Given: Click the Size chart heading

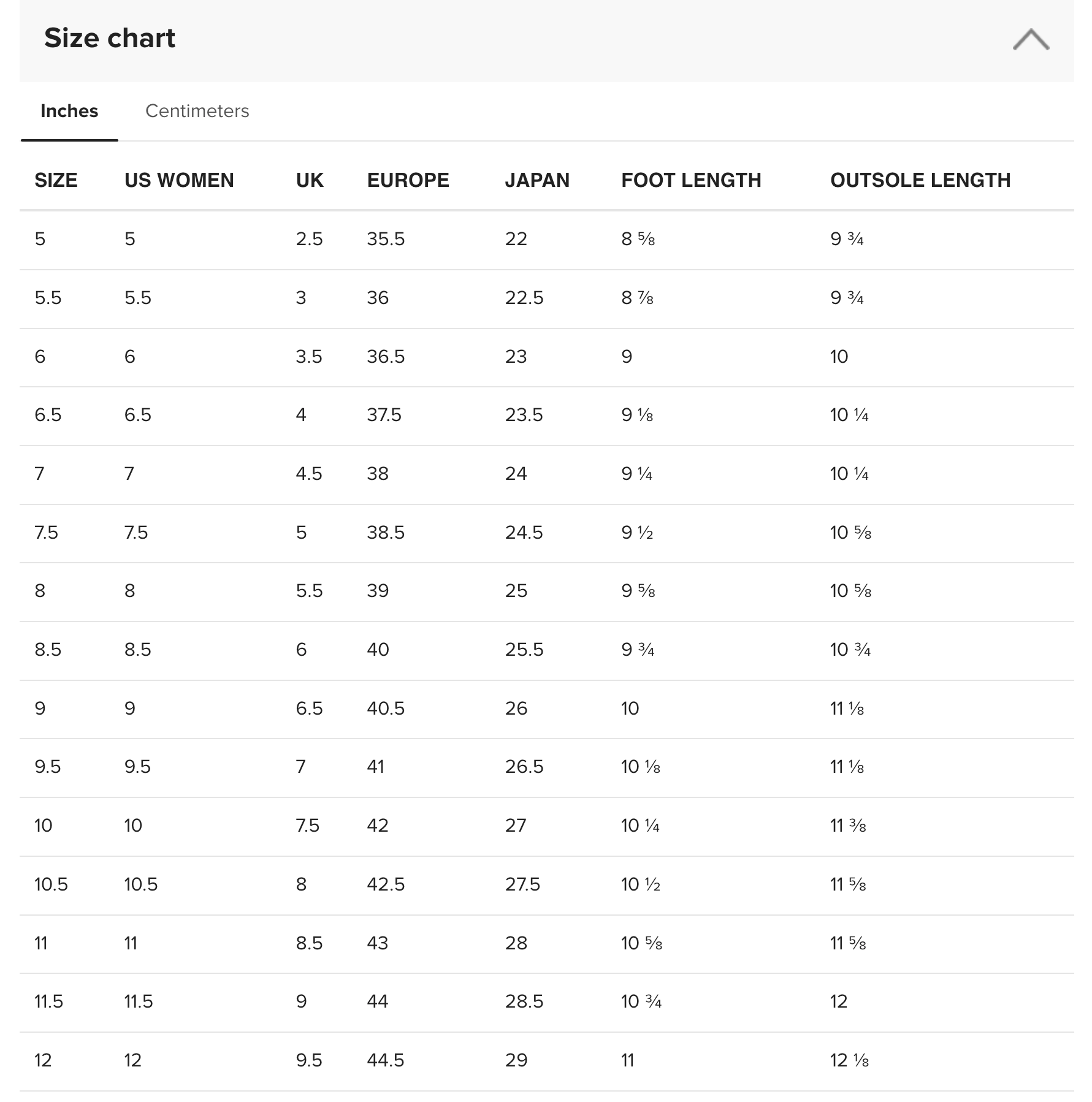Looking at the screenshot, I should tap(110, 38).
